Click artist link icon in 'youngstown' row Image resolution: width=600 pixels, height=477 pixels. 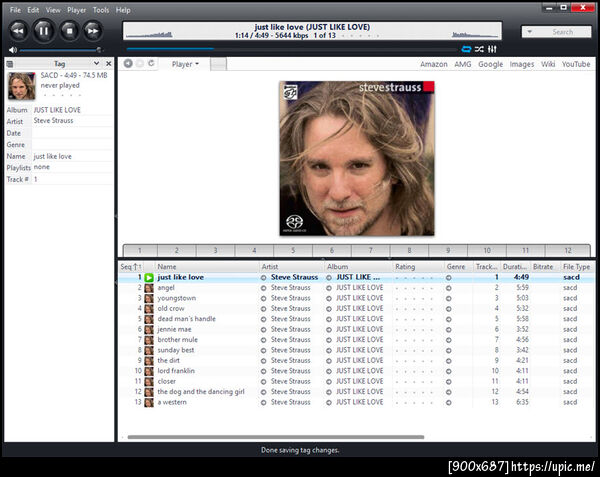pos(263,298)
